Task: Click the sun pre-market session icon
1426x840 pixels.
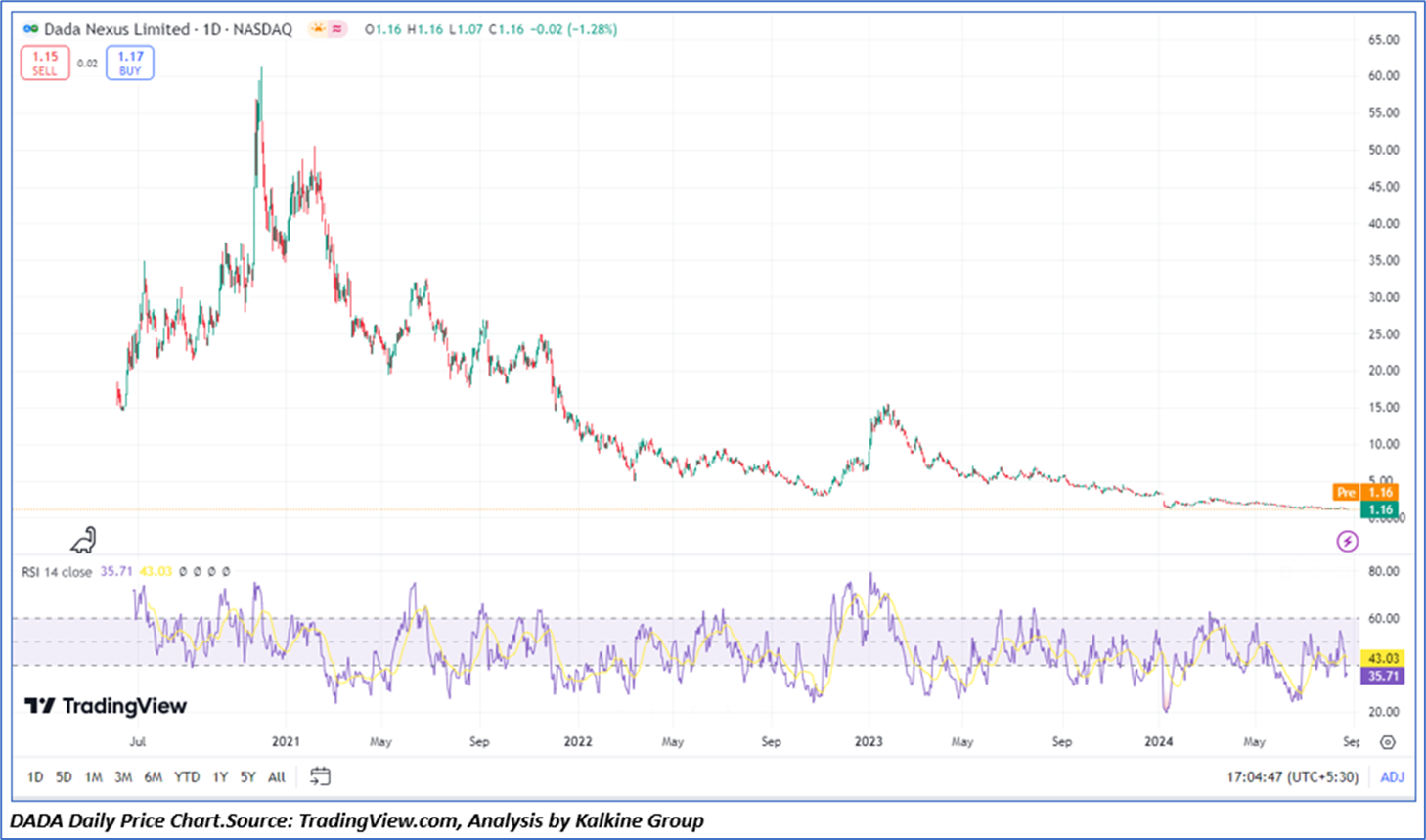Action: coord(317,29)
